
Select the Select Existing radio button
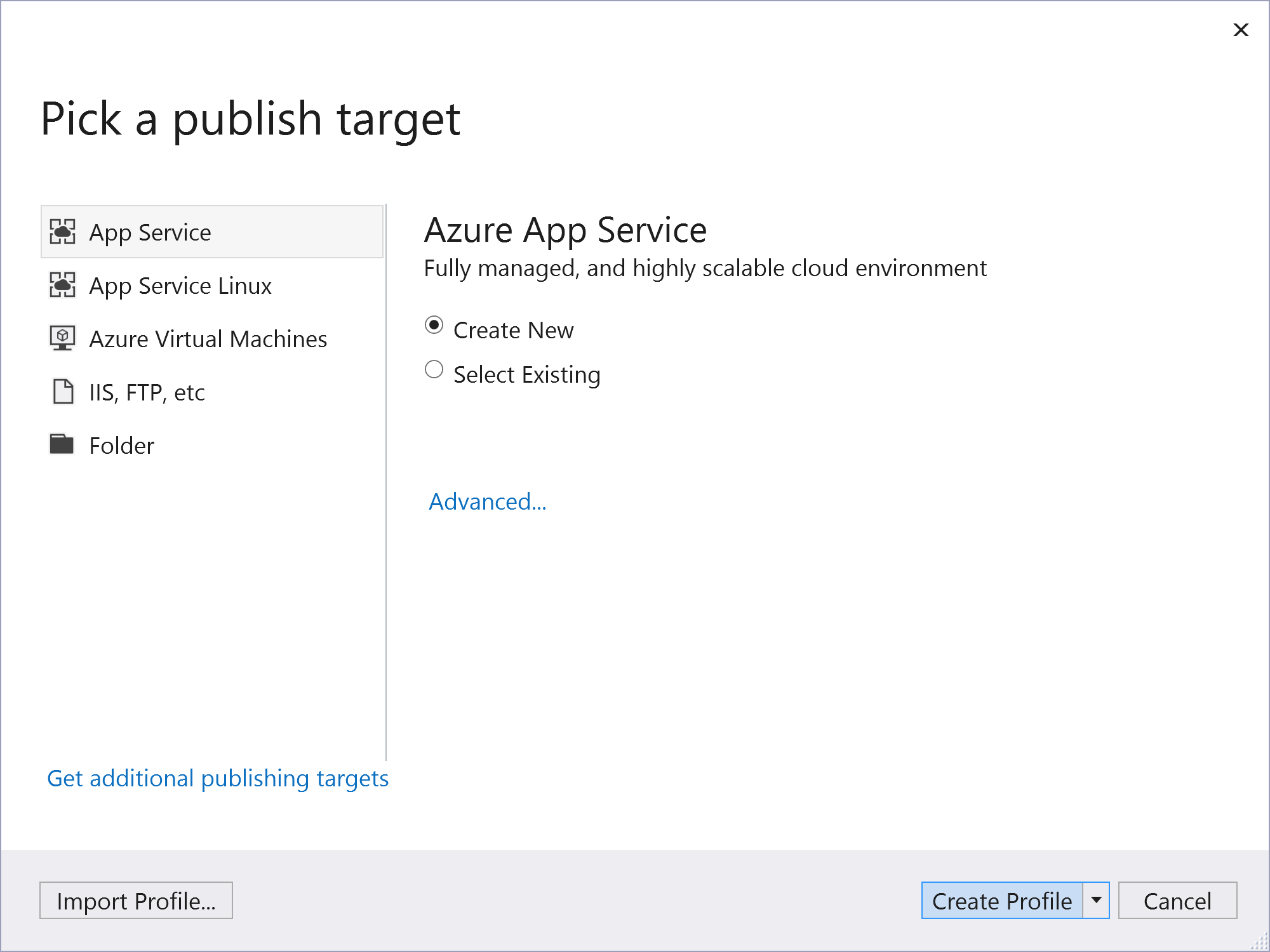(x=434, y=369)
